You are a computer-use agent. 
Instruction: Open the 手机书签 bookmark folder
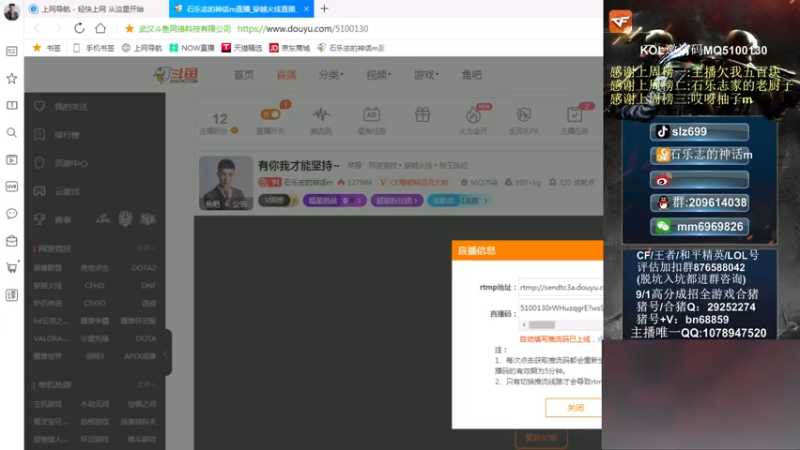pos(93,48)
